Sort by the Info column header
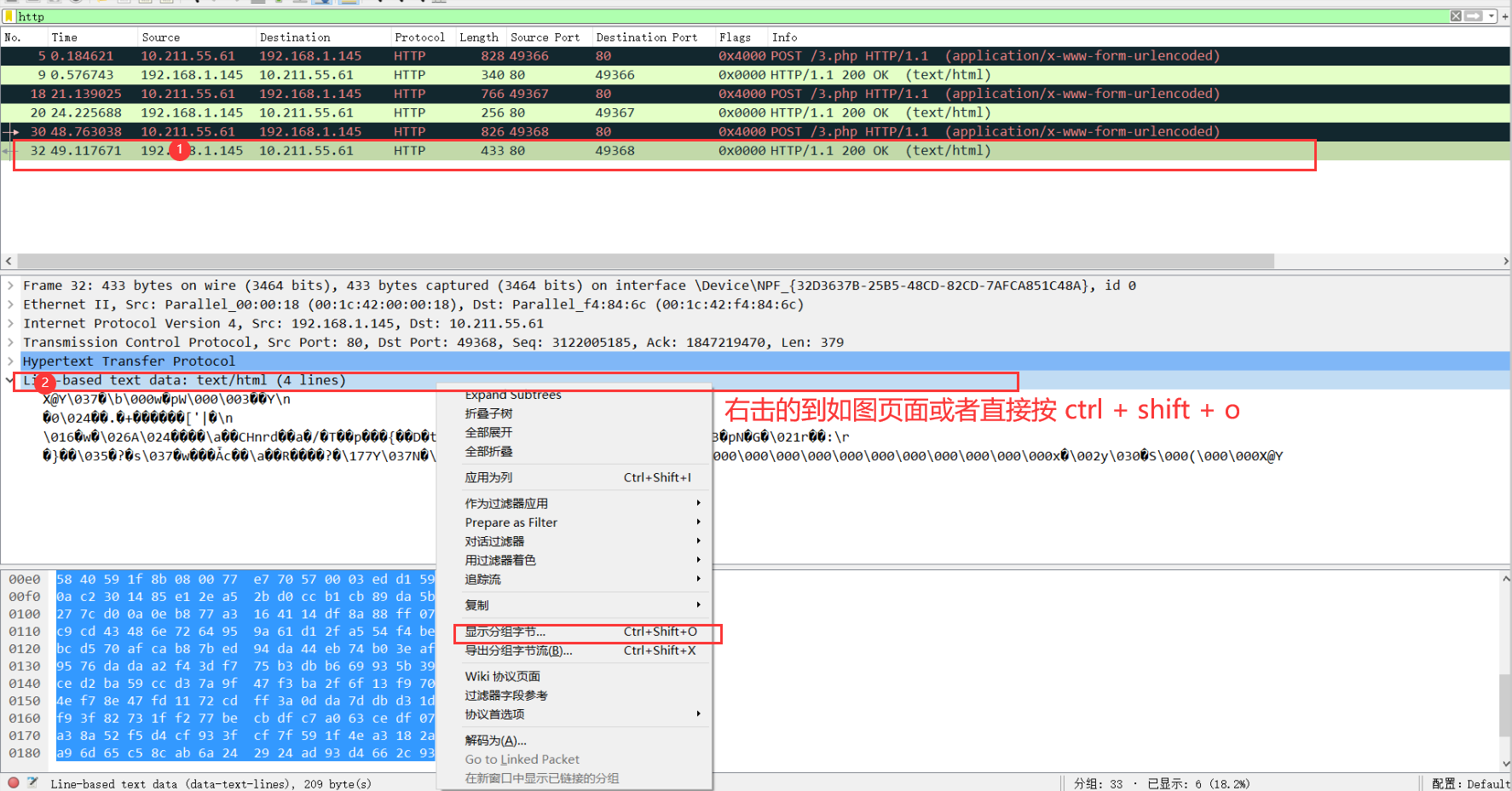 tap(1139, 38)
